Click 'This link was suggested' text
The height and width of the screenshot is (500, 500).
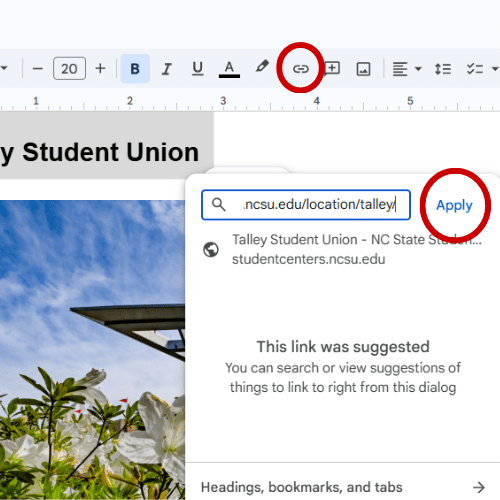click(343, 347)
